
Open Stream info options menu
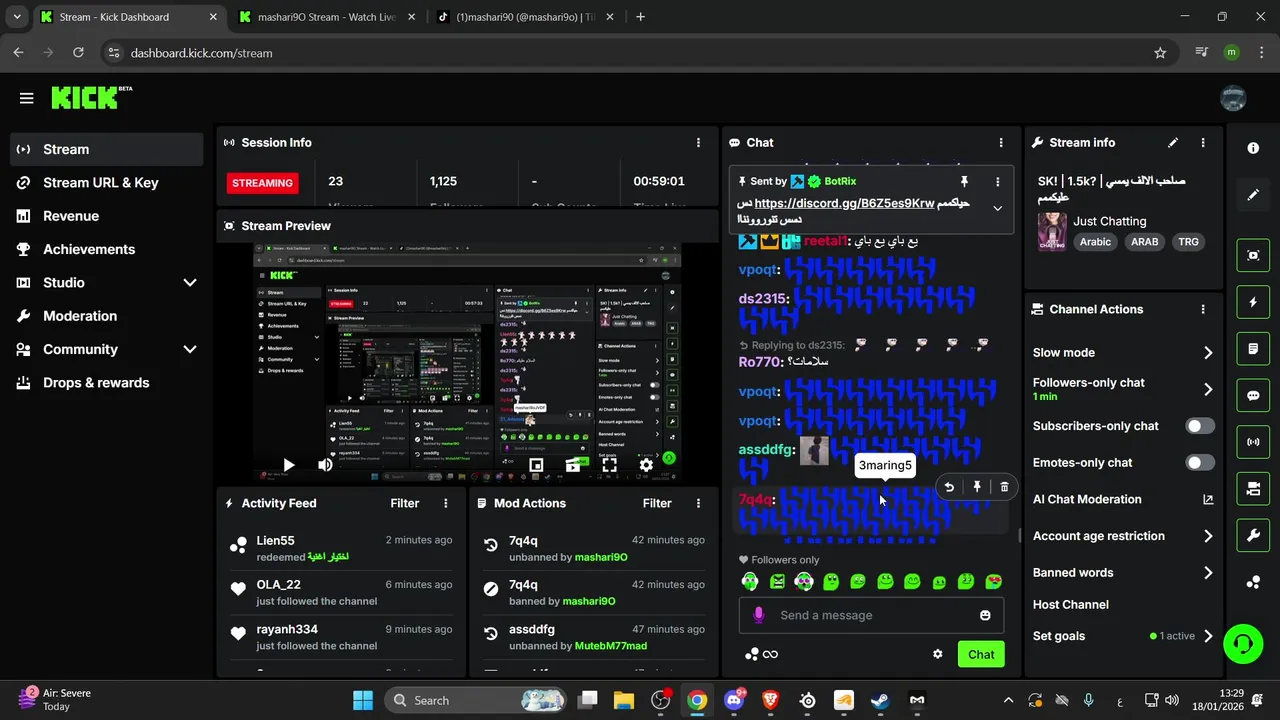tap(1203, 143)
